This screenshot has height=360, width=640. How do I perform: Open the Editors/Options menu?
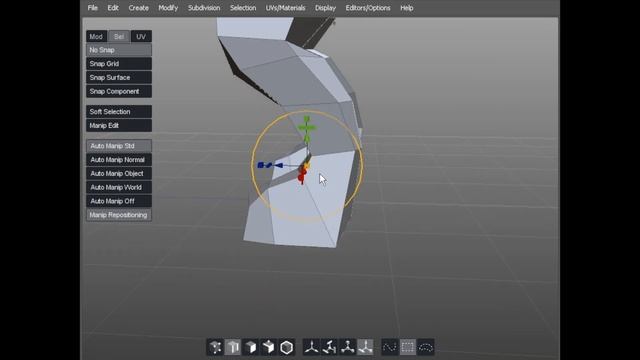tap(368, 8)
